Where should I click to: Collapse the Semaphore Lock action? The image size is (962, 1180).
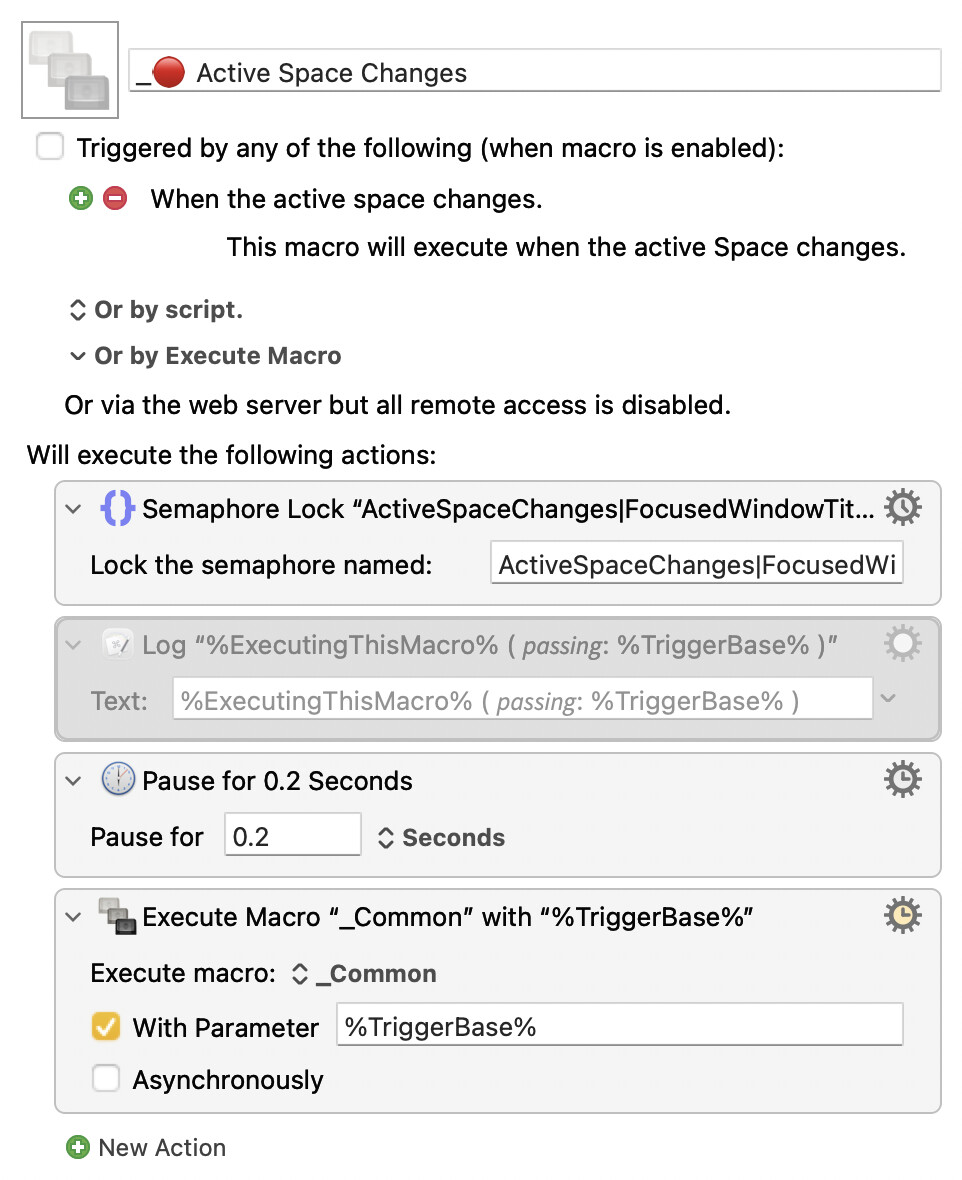click(x=73, y=509)
